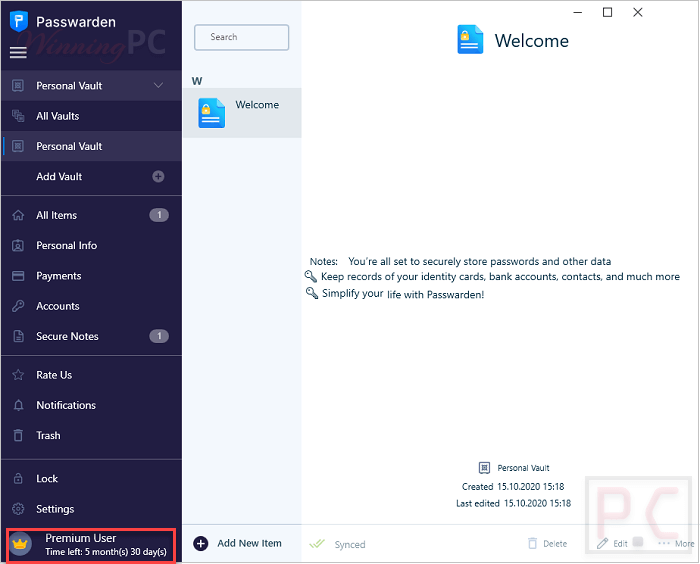Minimize the Passwarden window

click(578, 13)
